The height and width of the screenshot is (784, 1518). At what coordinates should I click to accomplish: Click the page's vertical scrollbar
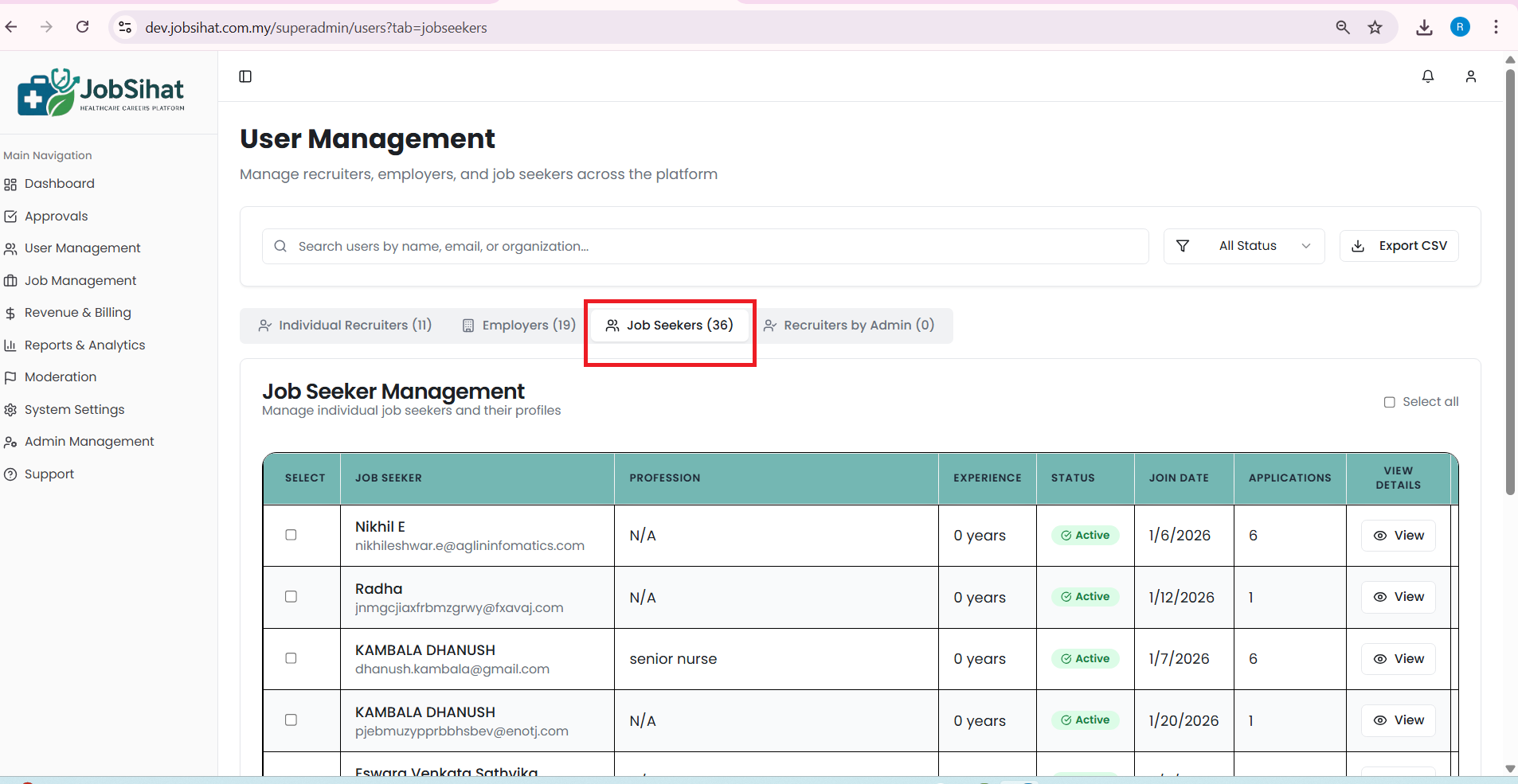(x=1510, y=279)
